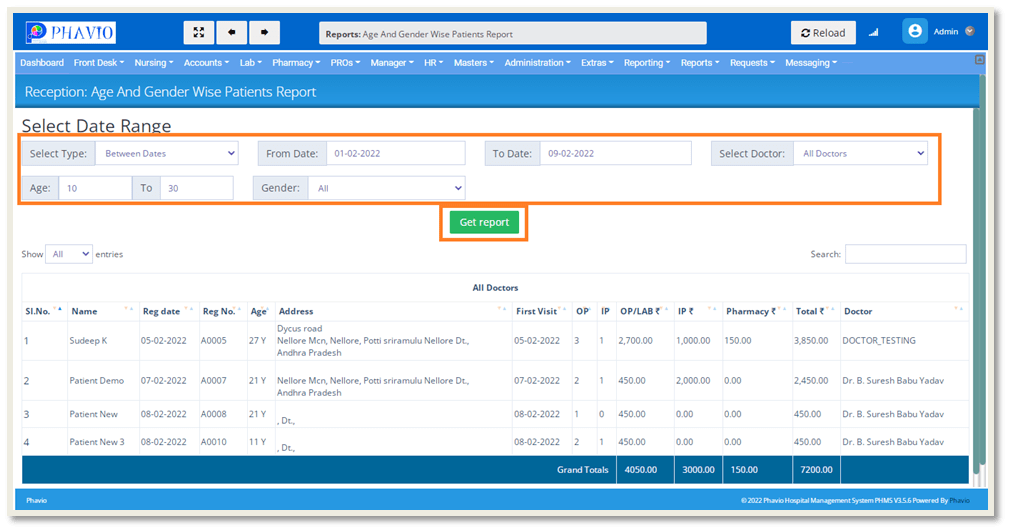This screenshot has width=1009, height=531.
Task: Open the Select Type dropdown
Action: pos(167,153)
